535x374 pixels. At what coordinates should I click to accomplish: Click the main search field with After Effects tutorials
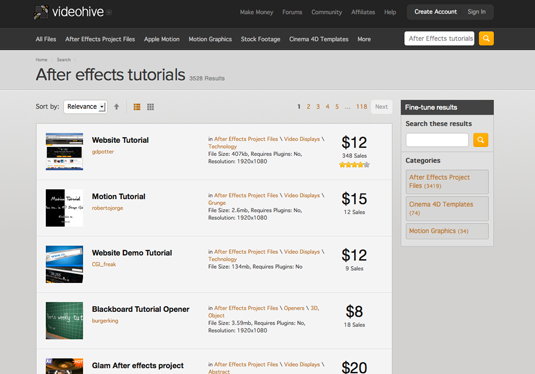coord(439,39)
